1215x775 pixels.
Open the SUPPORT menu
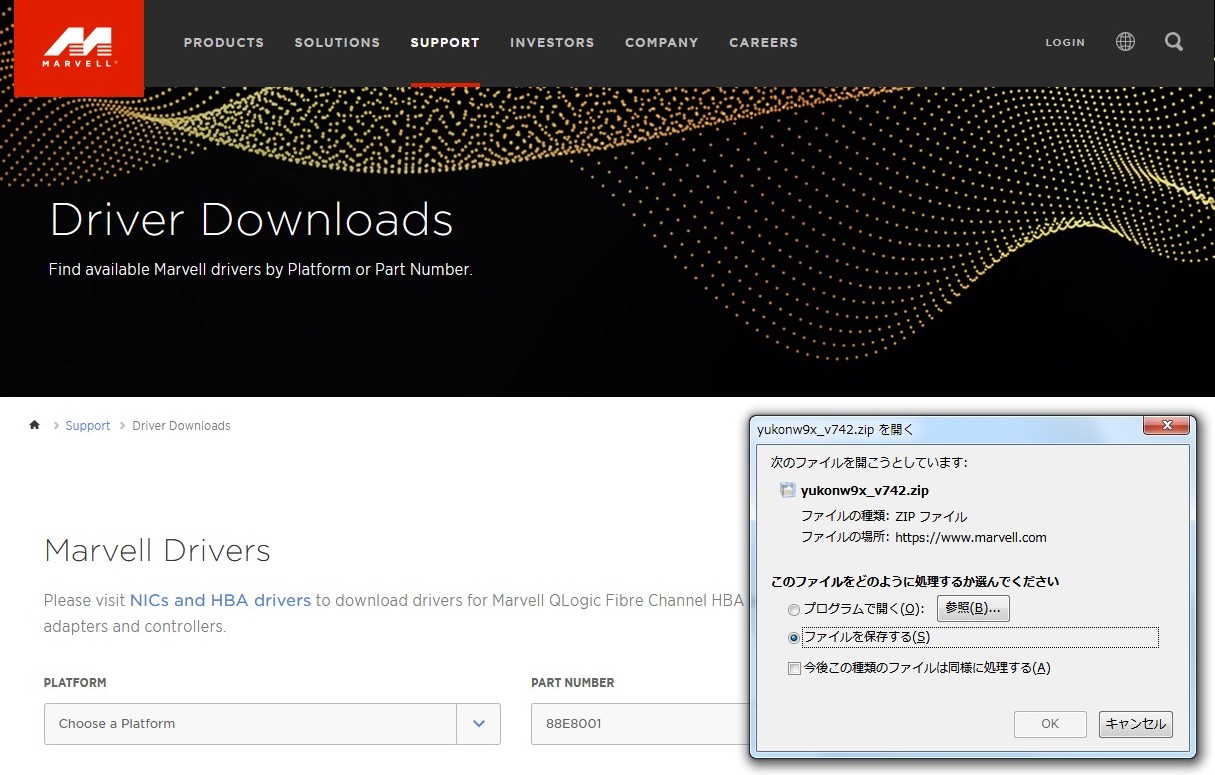pyautogui.click(x=445, y=42)
